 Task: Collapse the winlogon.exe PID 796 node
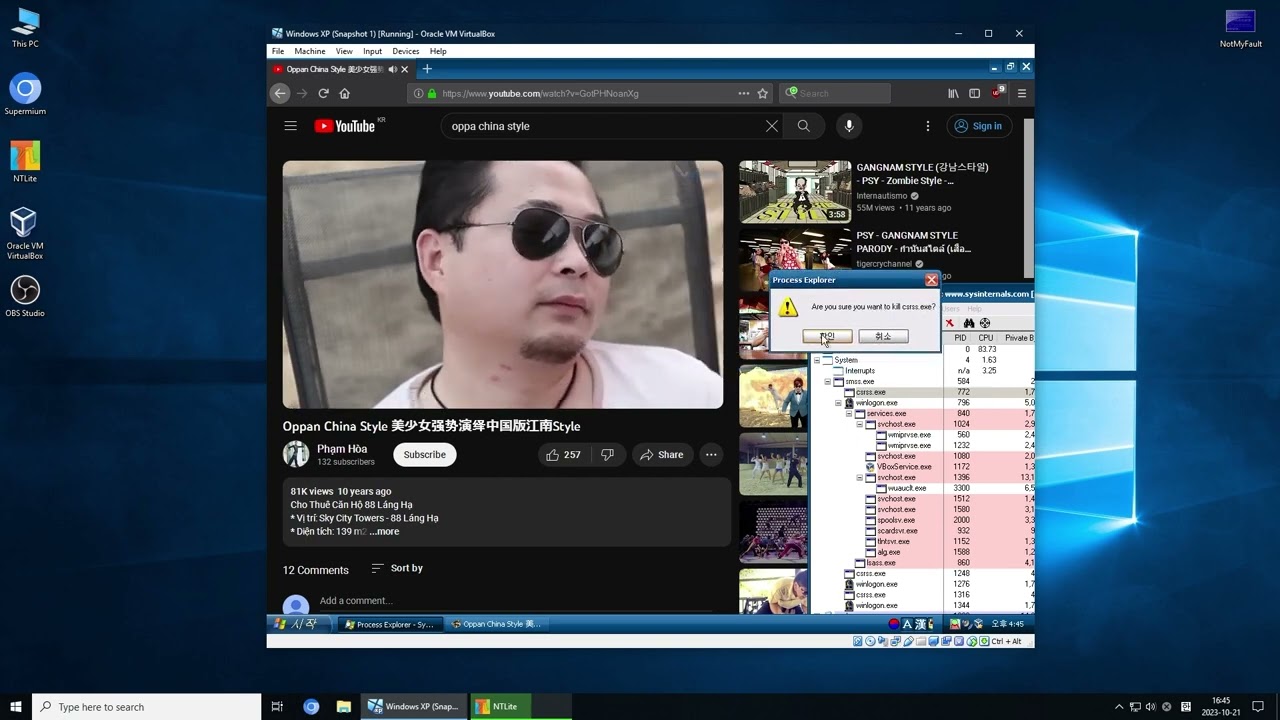(838, 403)
